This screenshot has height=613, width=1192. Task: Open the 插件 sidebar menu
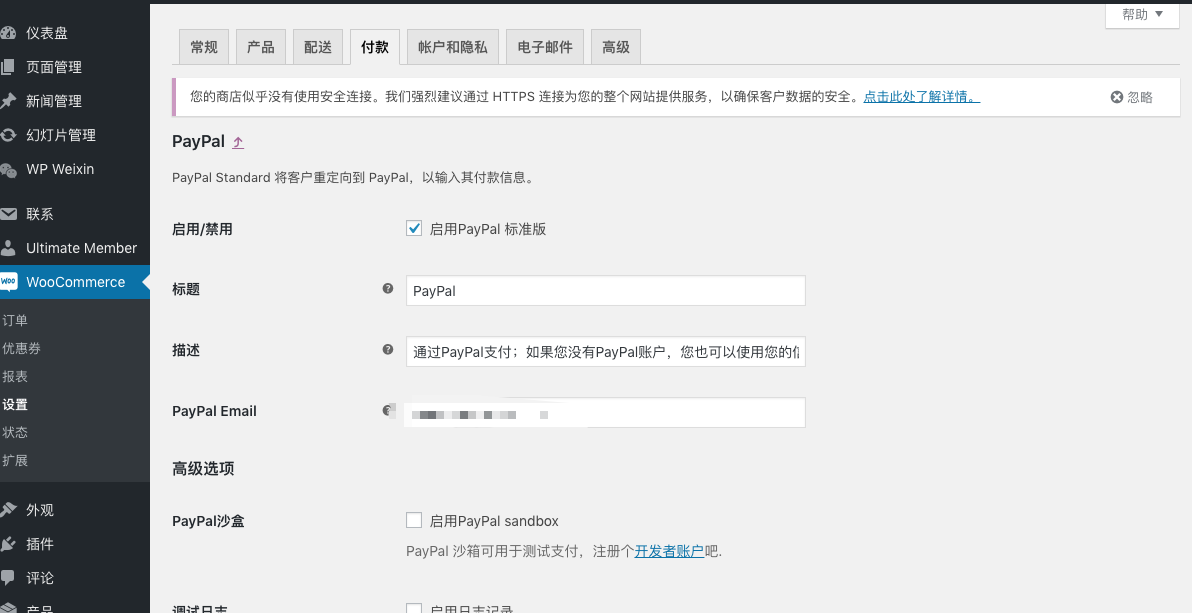pyautogui.click(x=40, y=544)
